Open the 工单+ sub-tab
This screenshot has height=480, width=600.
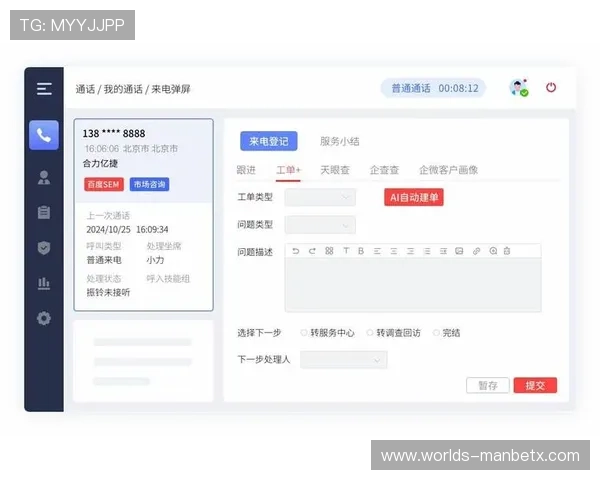pyautogui.click(x=289, y=170)
